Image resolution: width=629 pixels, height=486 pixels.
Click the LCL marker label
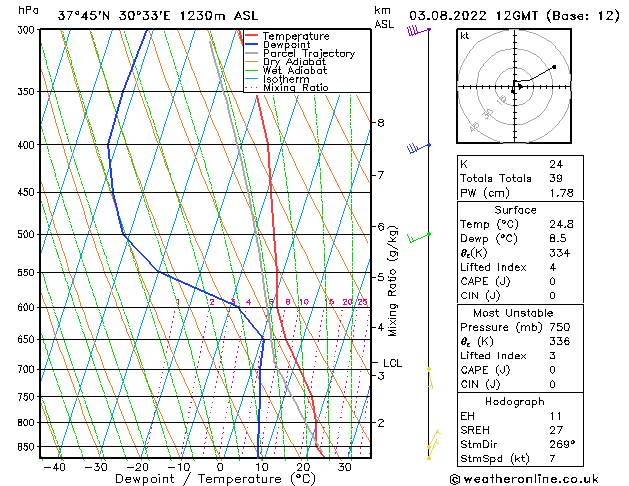point(392,363)
